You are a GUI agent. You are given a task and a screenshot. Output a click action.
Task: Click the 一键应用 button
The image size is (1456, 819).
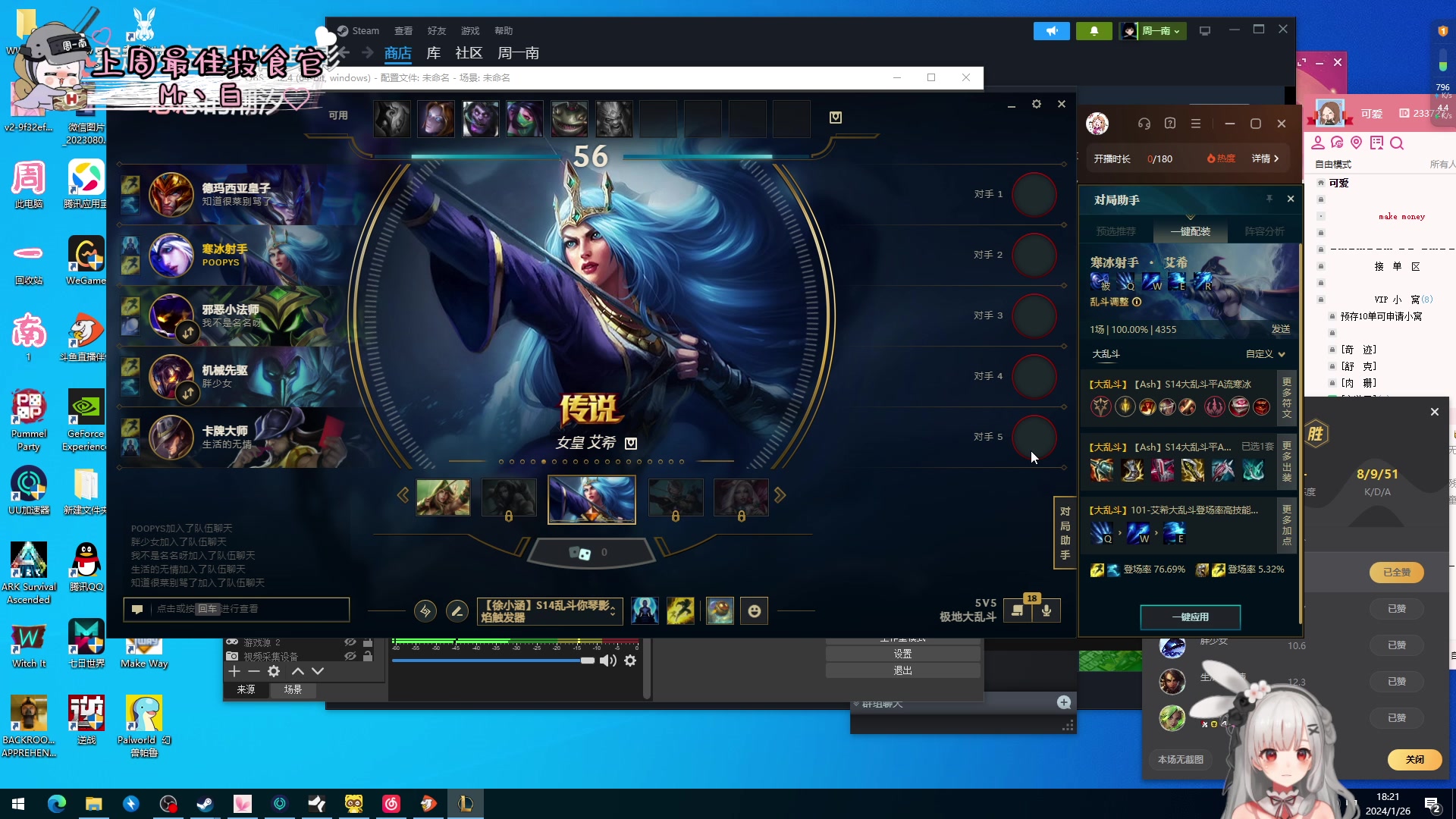coord(1191,617)
